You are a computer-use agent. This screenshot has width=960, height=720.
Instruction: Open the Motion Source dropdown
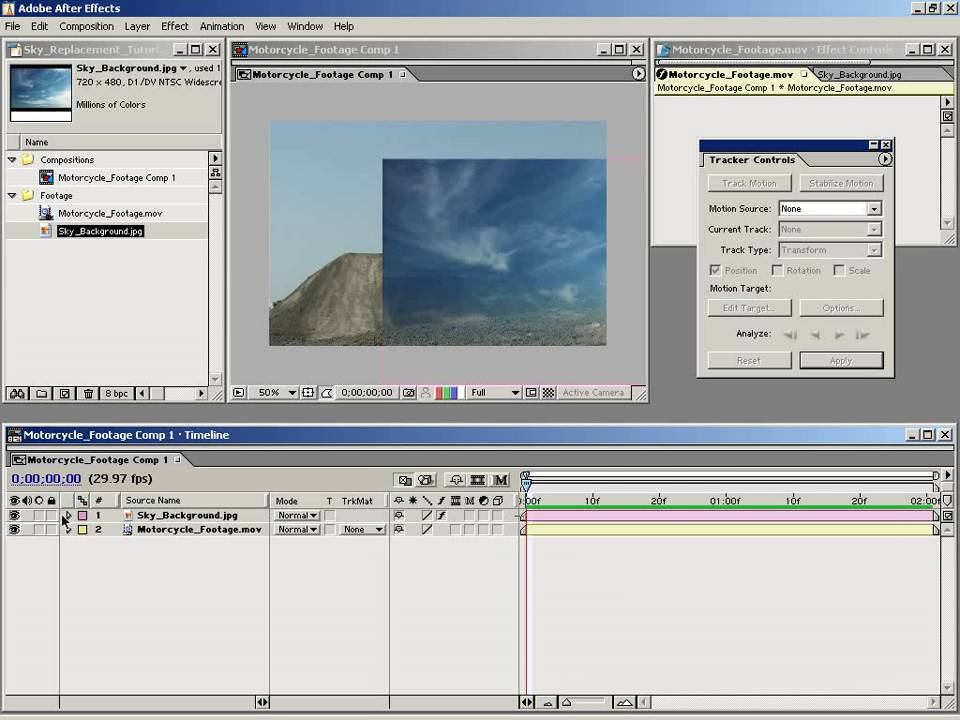point(873,209)
